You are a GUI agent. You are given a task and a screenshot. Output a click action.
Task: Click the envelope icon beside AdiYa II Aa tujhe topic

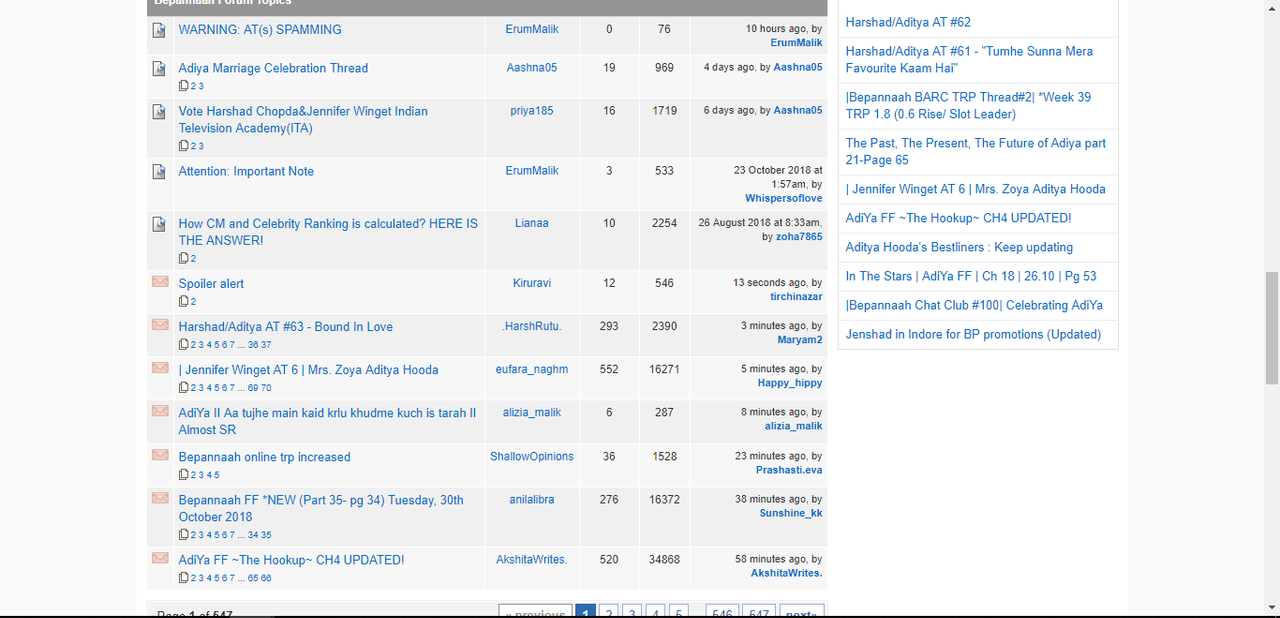point(160,411)
